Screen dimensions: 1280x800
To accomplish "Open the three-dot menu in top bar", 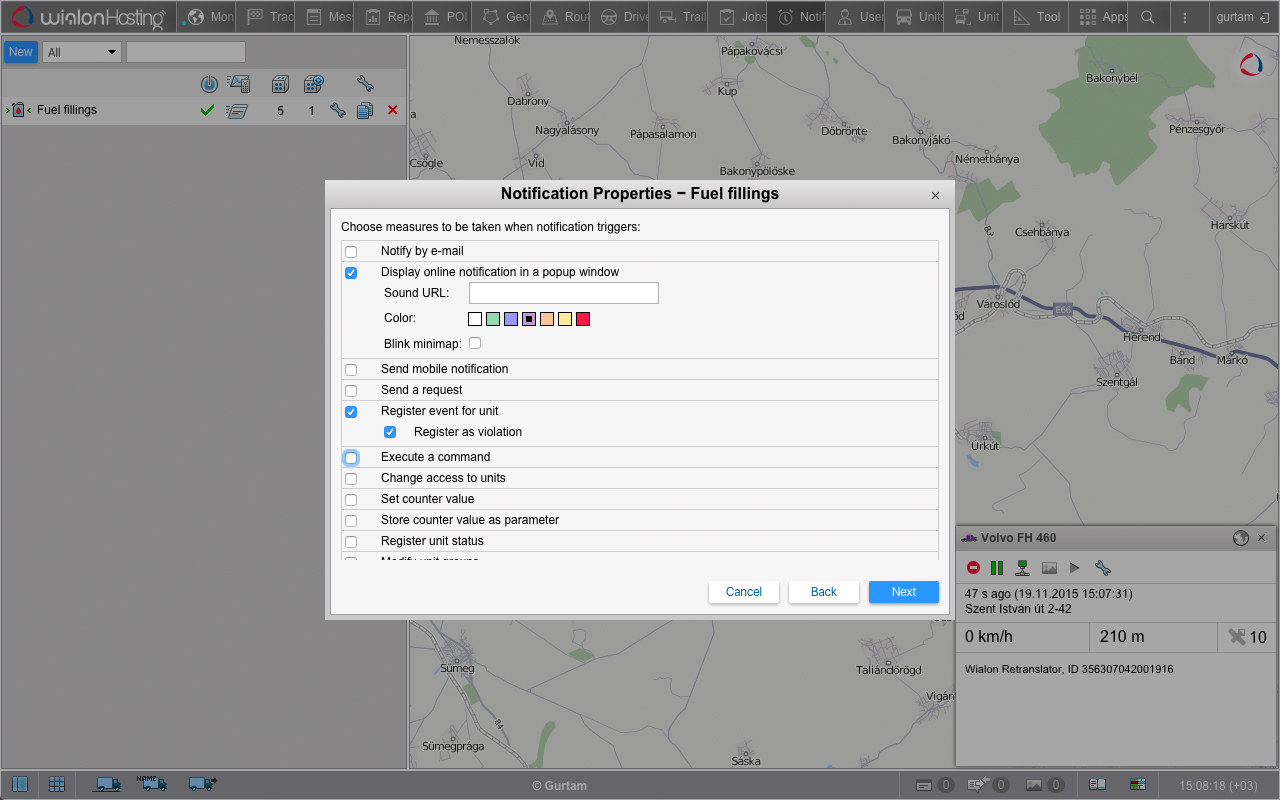I will click(1186, 17).
